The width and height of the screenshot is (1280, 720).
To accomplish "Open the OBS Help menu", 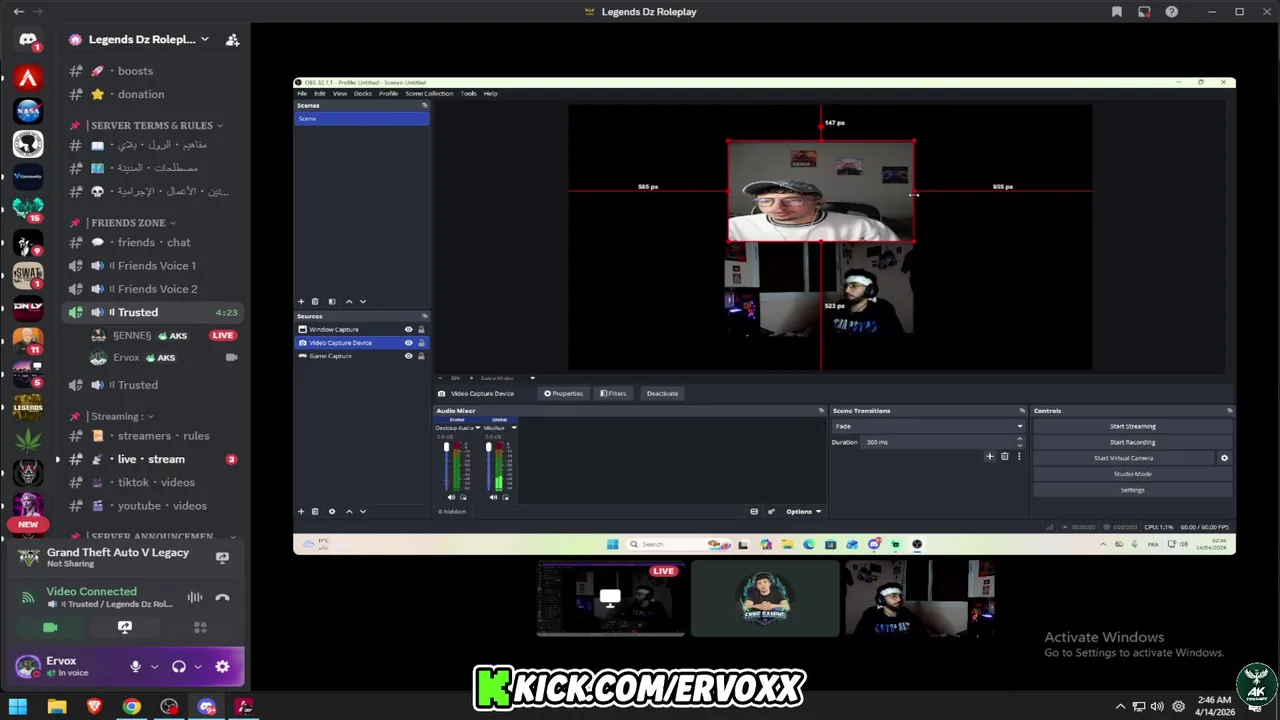I will [x=491, y=93].
